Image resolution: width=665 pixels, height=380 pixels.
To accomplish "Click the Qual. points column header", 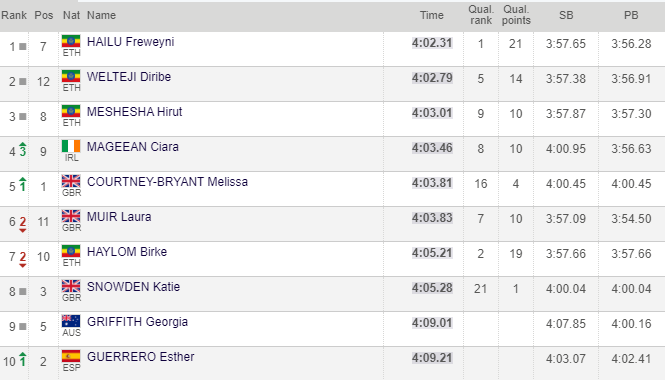I will [516, 15].
